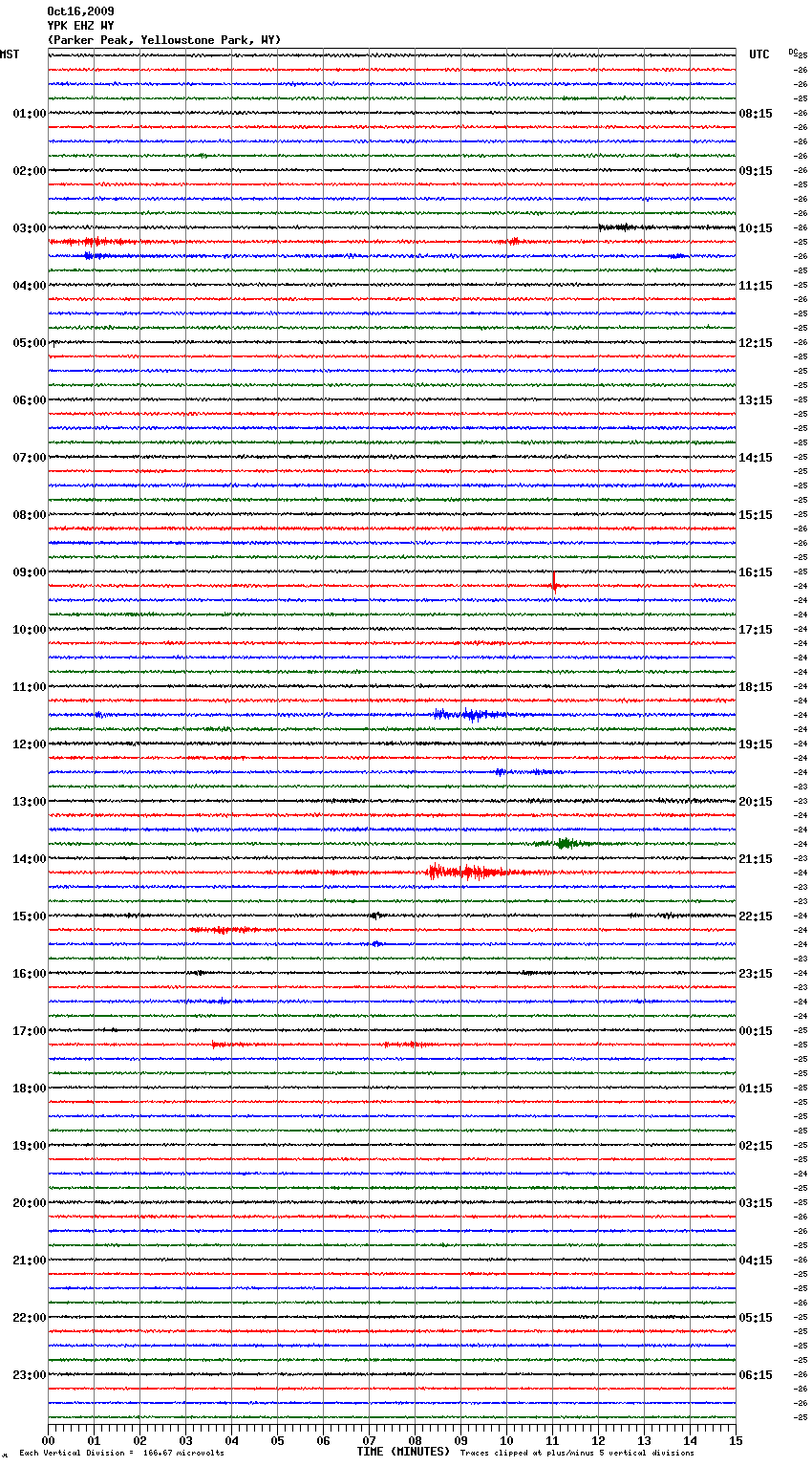Click the 02:15 UTC time label
This screenshot has height=1466, width=812.
(x=756, y=1146)
